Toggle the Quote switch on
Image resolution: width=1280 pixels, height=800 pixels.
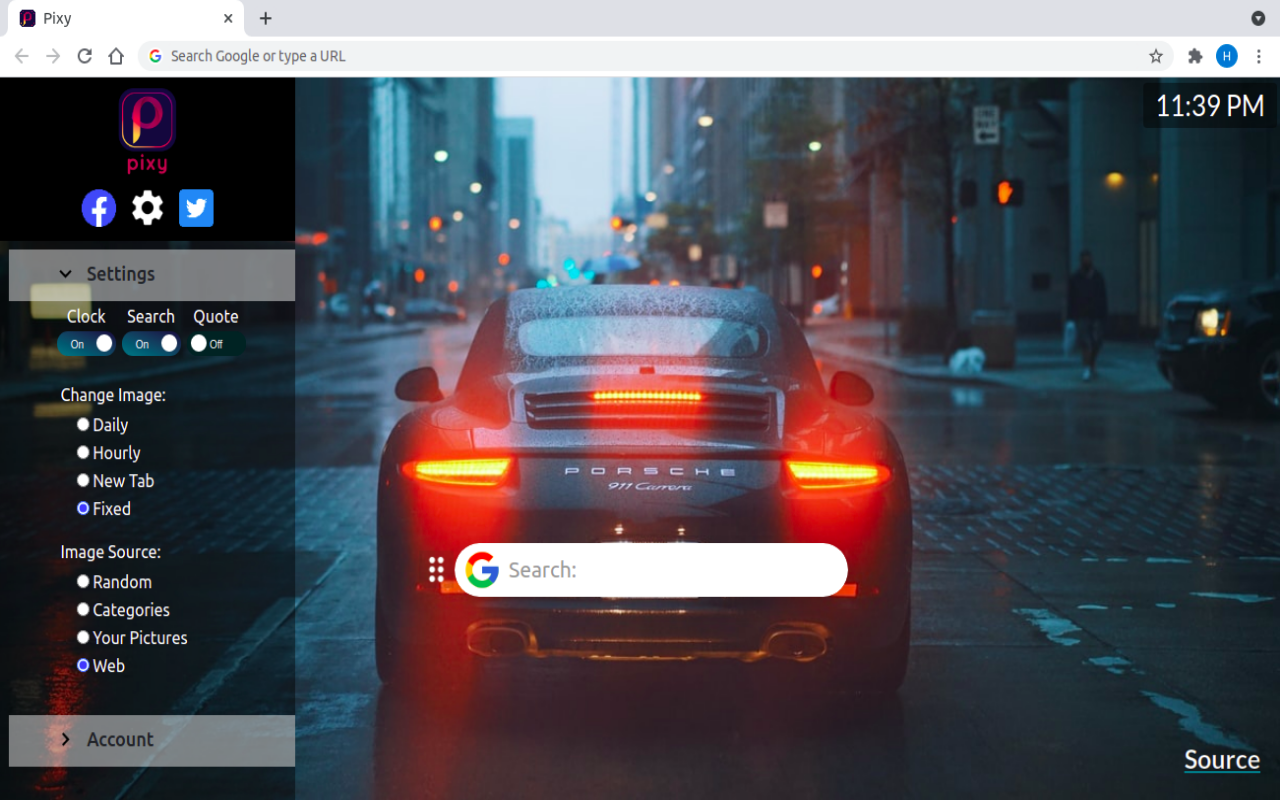pyautogui.click(x=216, y=343)
